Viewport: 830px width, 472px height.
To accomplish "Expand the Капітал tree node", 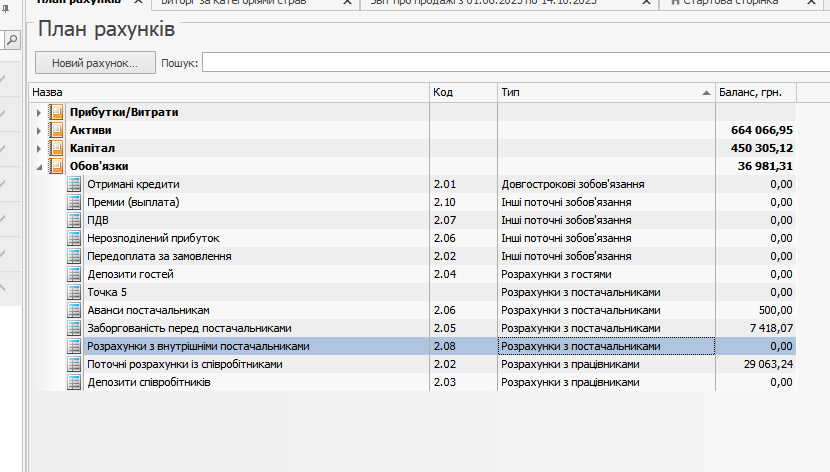I will (39, 148).
